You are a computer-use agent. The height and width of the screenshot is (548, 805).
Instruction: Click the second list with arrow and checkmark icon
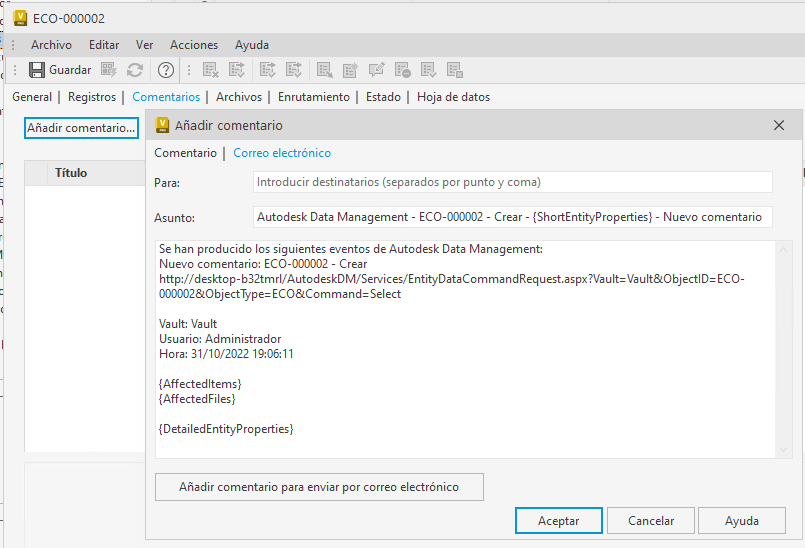[267, 70]
